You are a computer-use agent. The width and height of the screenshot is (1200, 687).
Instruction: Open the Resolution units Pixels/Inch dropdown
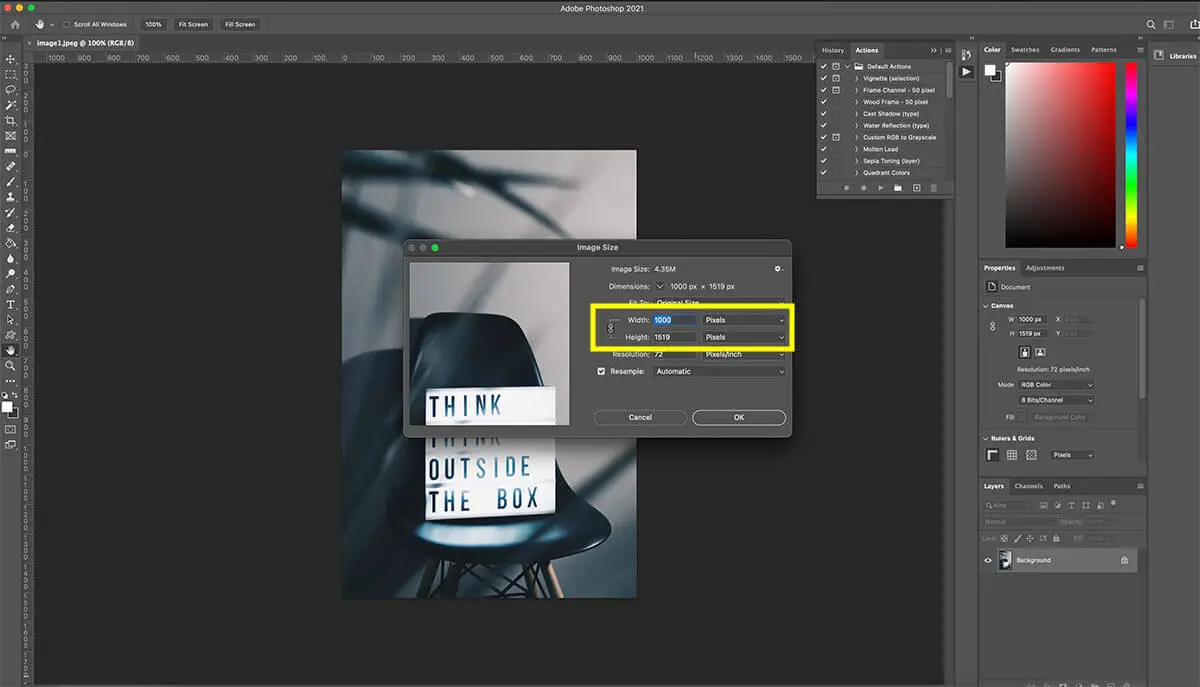744,354
